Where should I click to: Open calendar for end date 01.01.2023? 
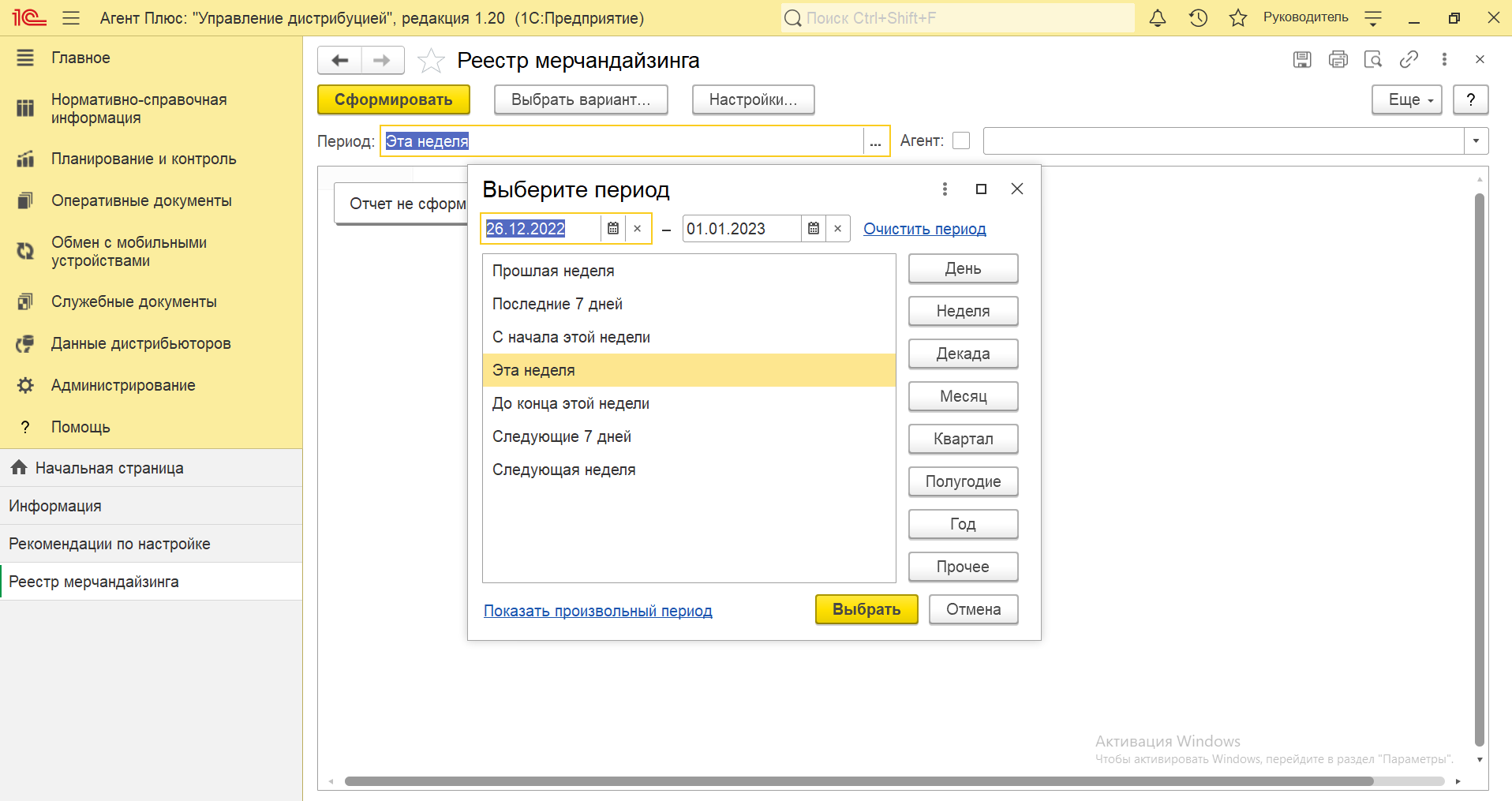pyautogui.click(x=814, y=229)
